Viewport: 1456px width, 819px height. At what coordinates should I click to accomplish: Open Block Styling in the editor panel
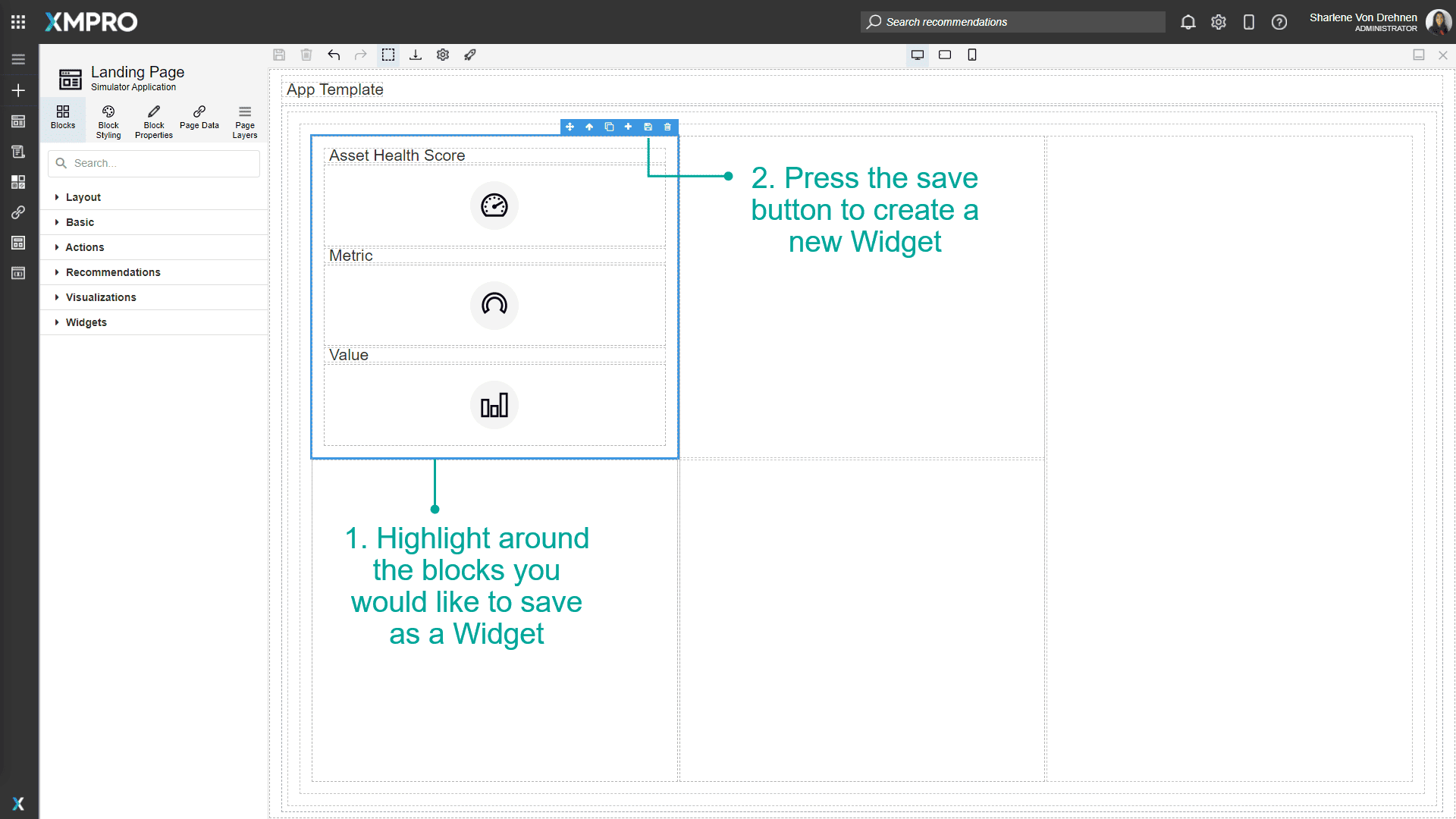[108, 121]
